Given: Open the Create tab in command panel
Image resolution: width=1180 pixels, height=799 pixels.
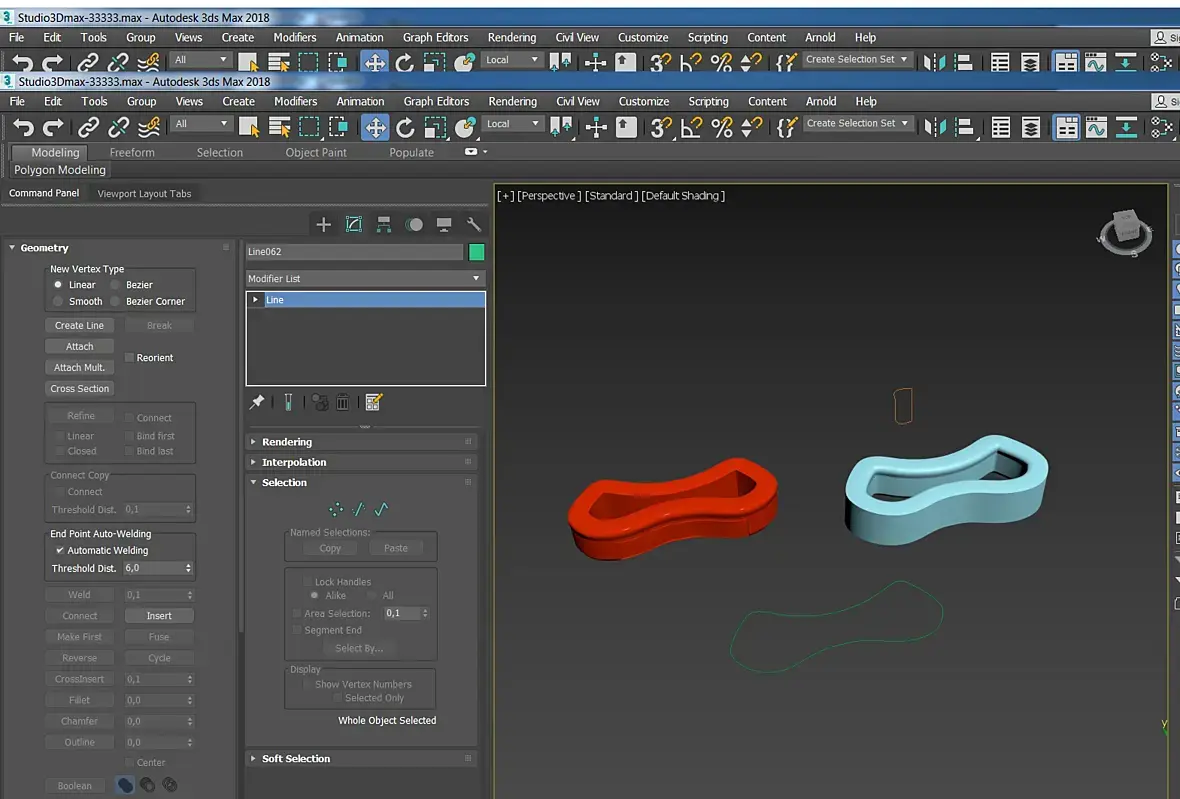Looking at the screenshot, I should pos(323,225).
